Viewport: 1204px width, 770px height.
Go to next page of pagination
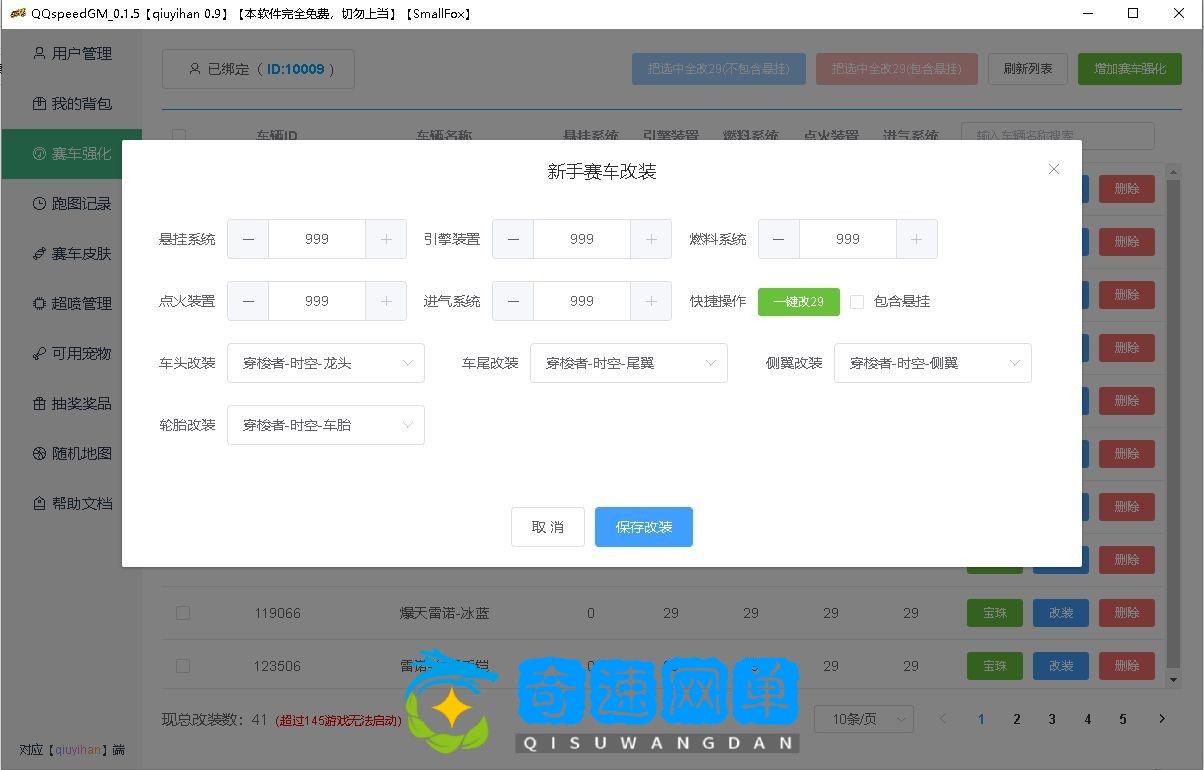pos(1161,719)
